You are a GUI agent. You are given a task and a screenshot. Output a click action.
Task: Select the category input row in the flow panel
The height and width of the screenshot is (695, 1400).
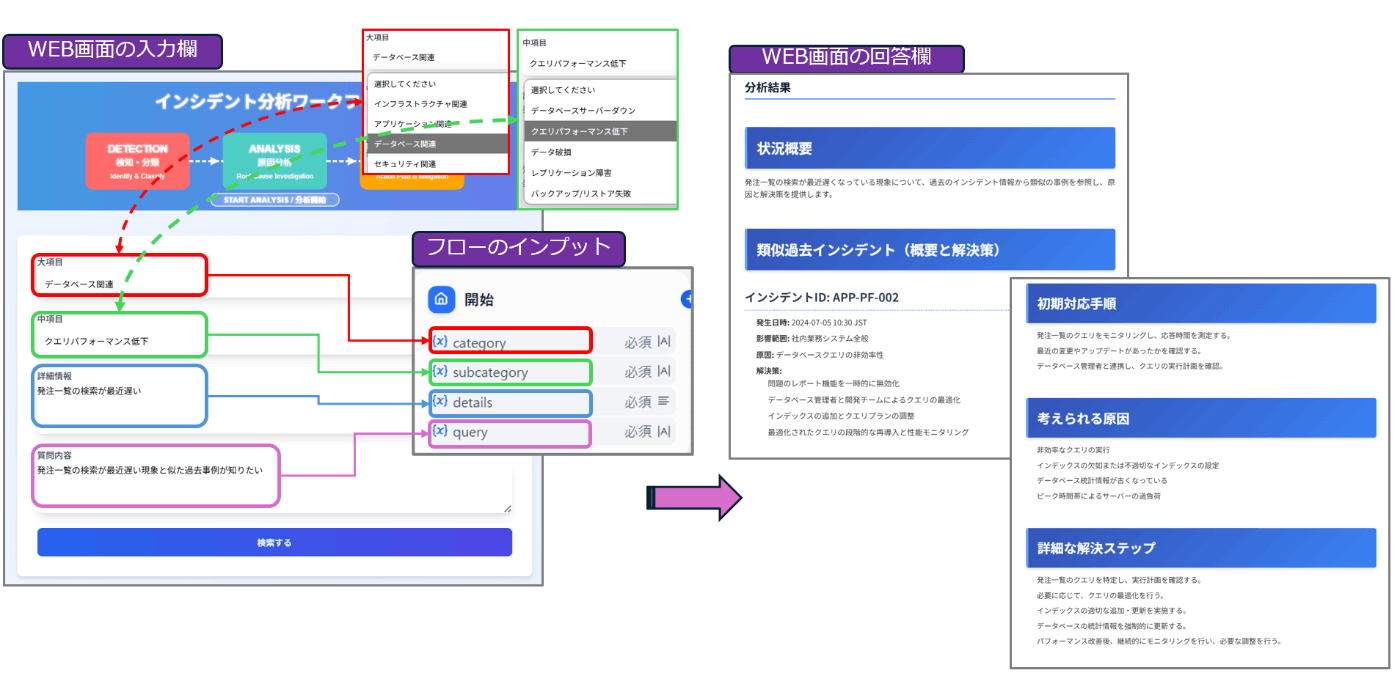552,342
